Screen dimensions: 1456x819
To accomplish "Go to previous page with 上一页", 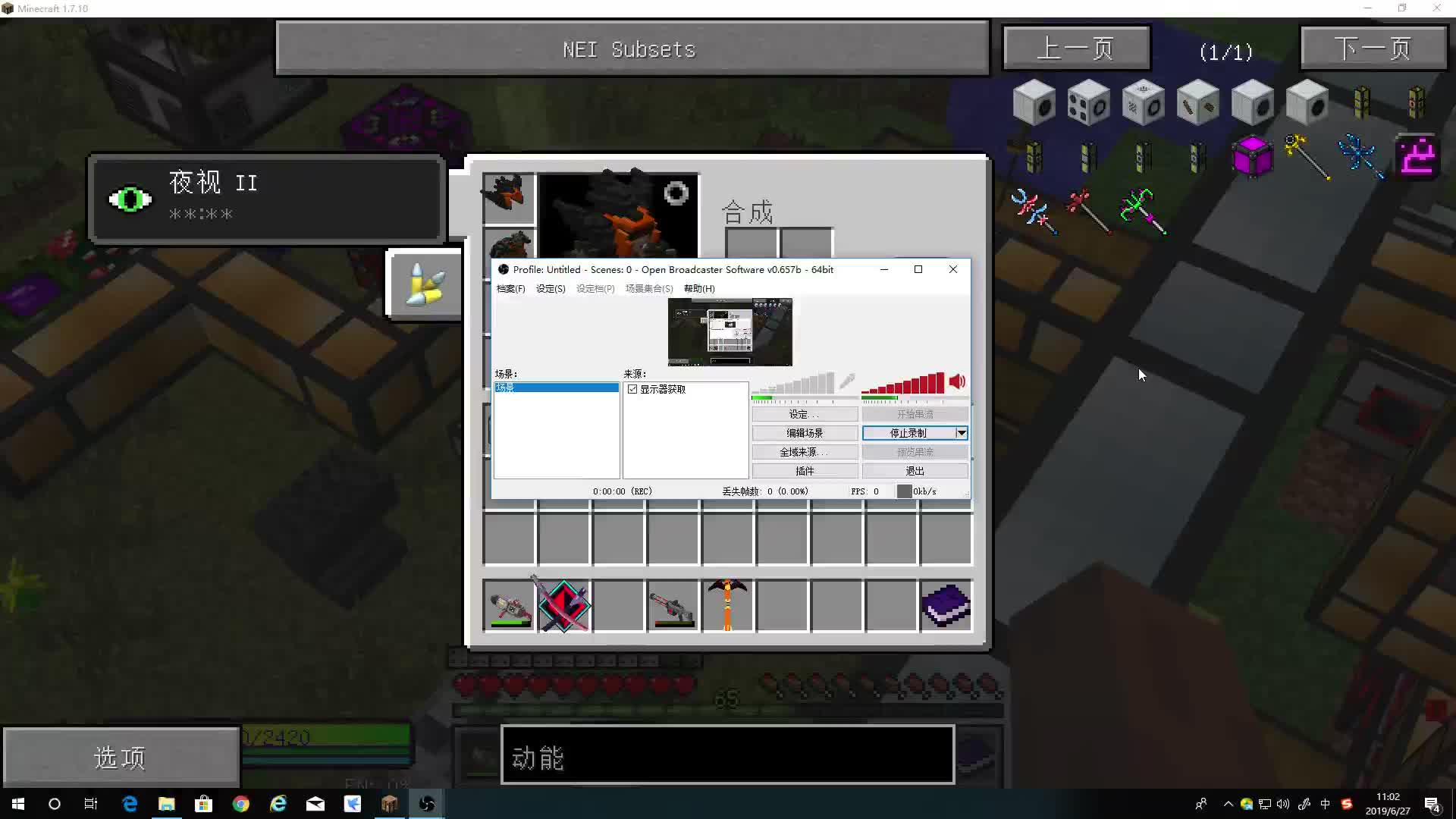I will (x=1076, y=49).
